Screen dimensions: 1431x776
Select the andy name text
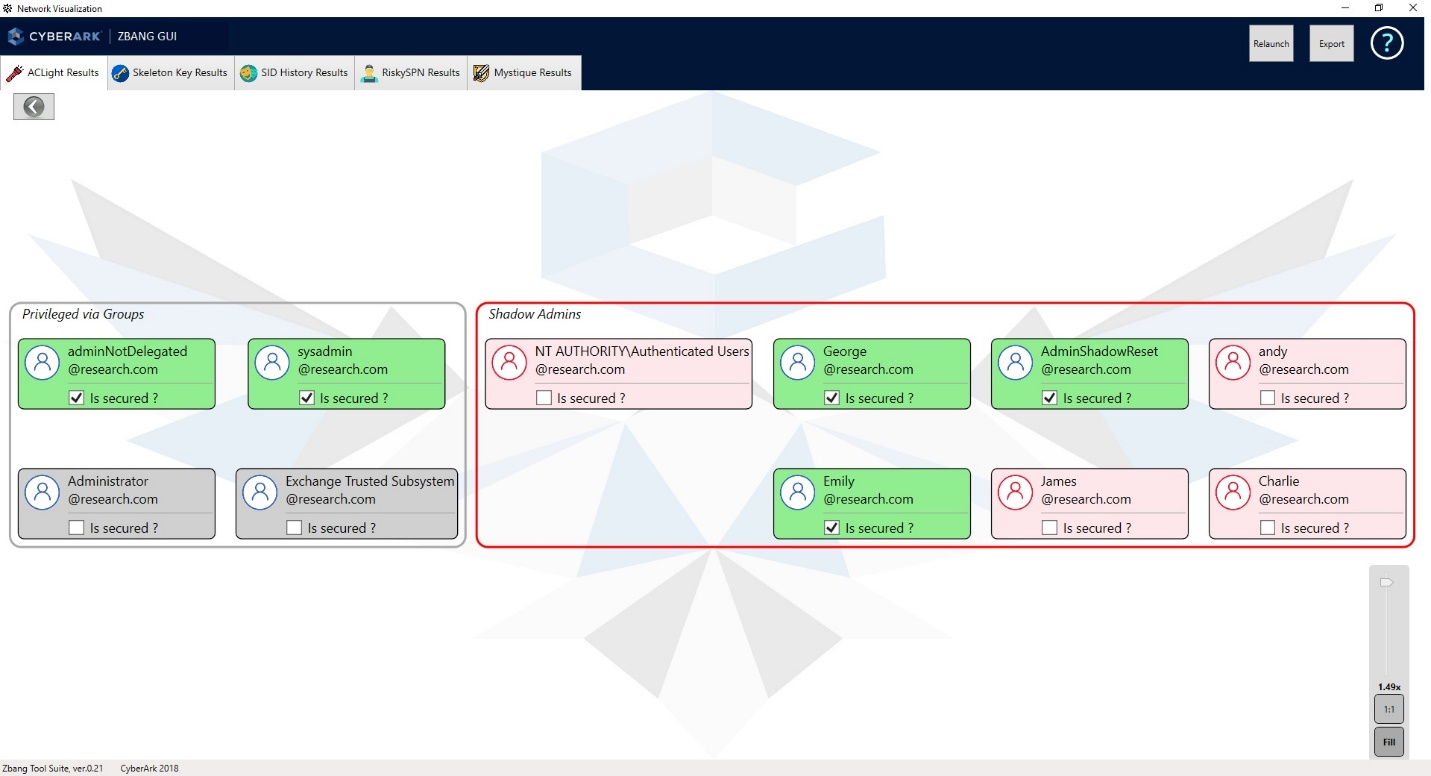[x=1273, y=351]
